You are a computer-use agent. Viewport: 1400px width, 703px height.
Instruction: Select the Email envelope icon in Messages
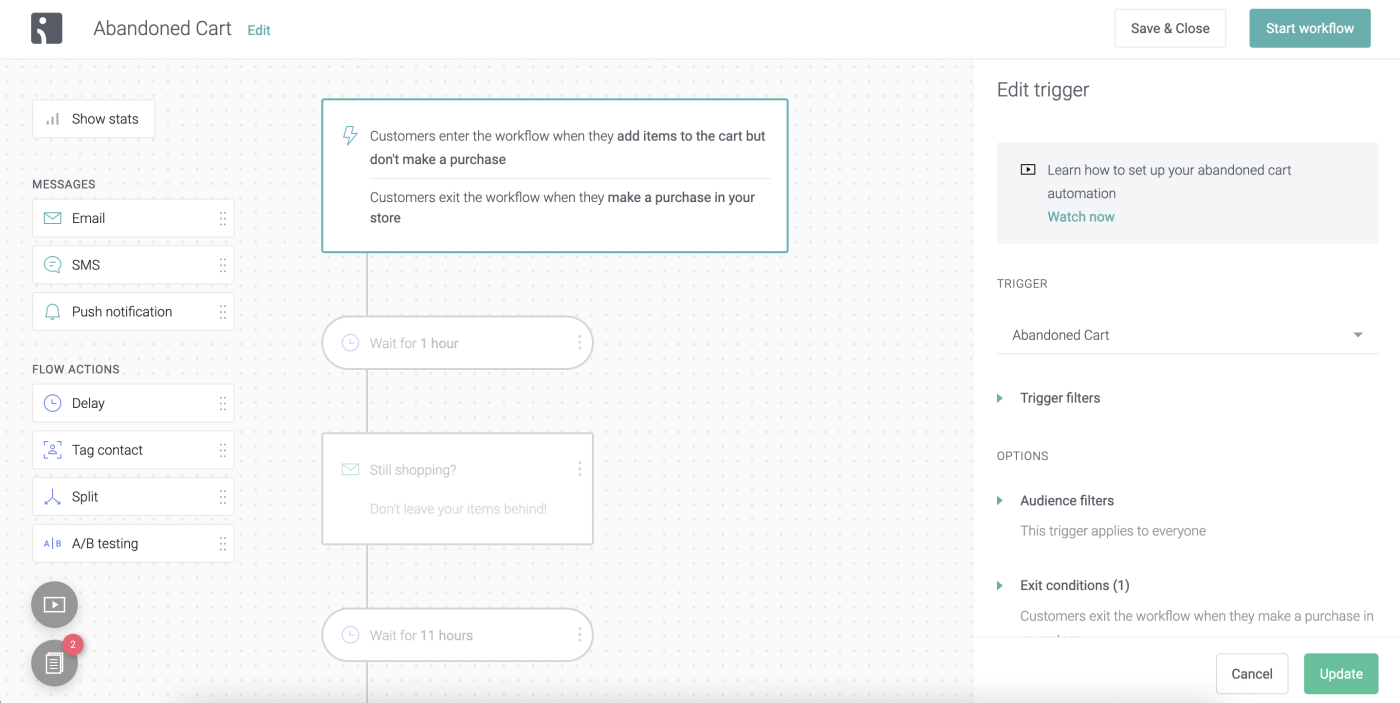tap(53, 218)
